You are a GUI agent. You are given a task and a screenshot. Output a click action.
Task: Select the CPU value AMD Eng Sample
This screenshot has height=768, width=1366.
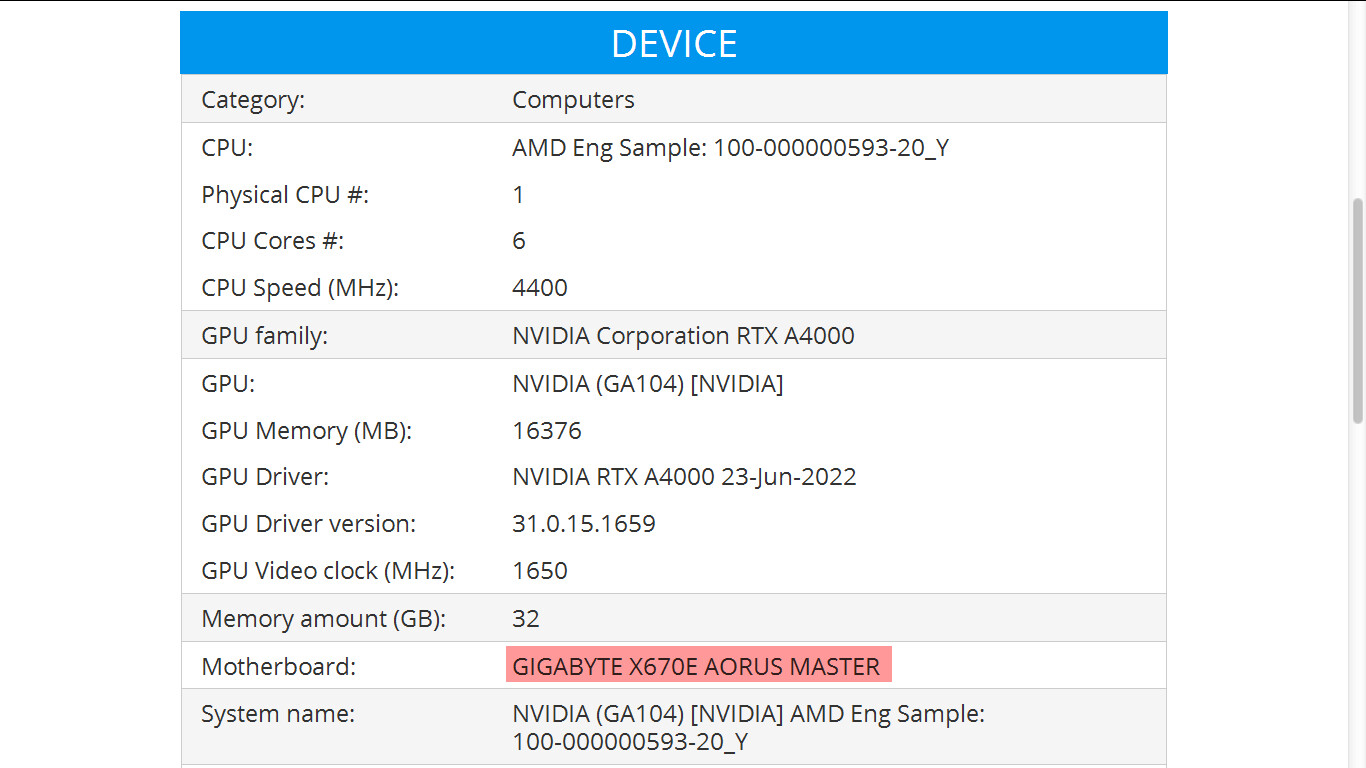(730, 148)
